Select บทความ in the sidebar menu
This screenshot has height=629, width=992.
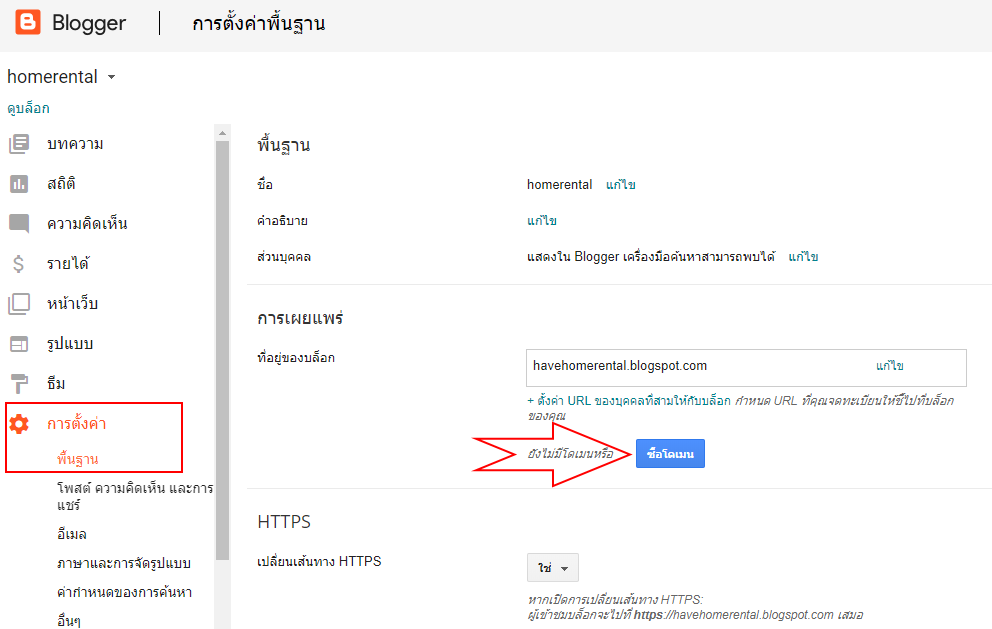75,144
